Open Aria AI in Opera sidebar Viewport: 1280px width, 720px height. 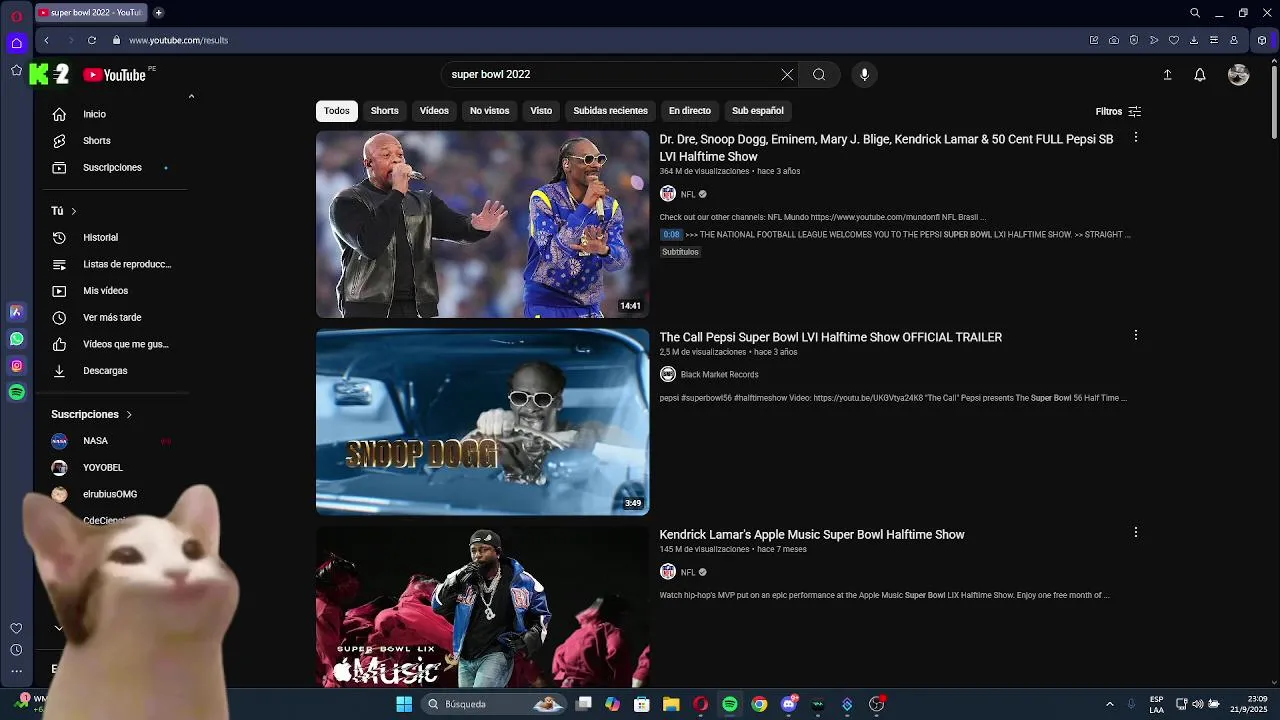16,312
